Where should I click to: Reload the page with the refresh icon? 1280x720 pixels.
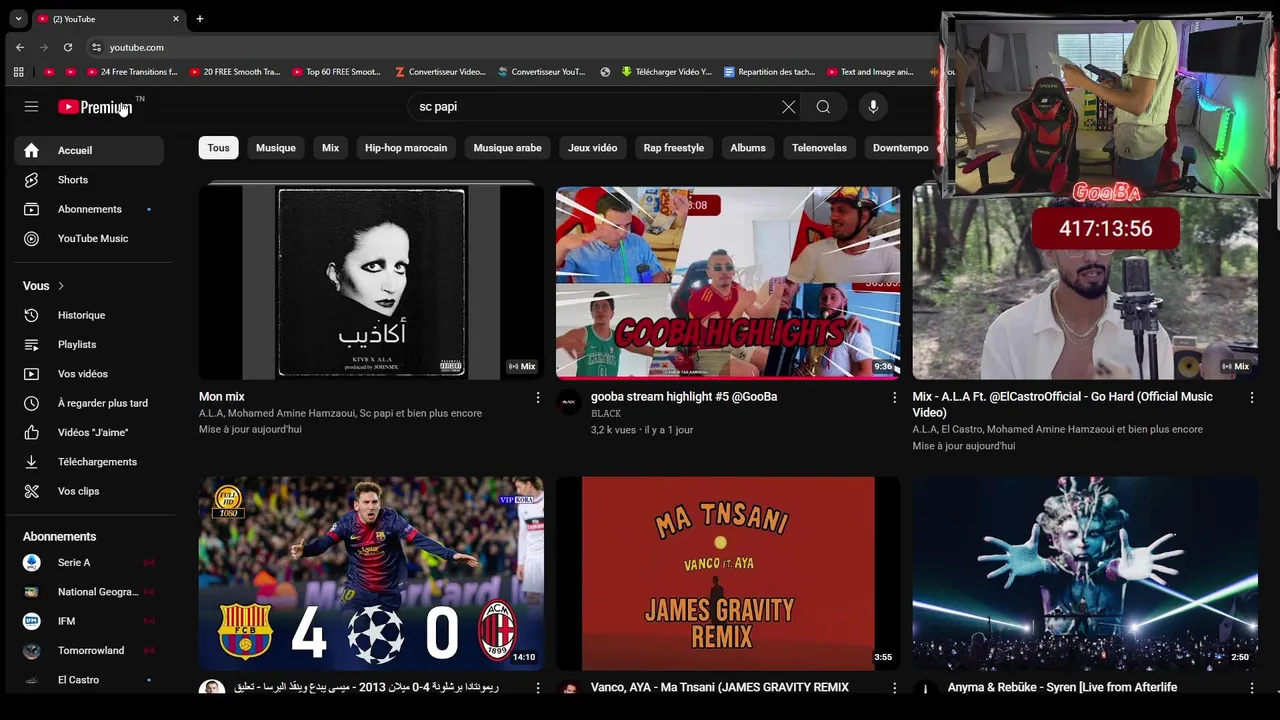click(x=68, y=47)
